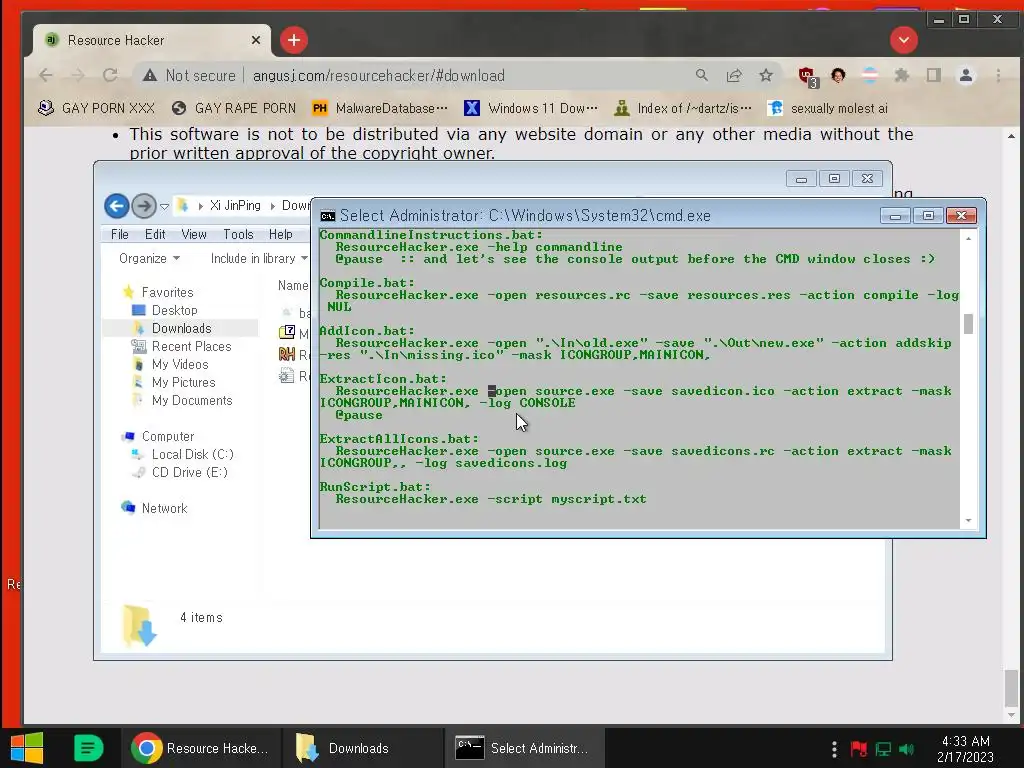Go back in Chrome browser

tap(46, 75)
